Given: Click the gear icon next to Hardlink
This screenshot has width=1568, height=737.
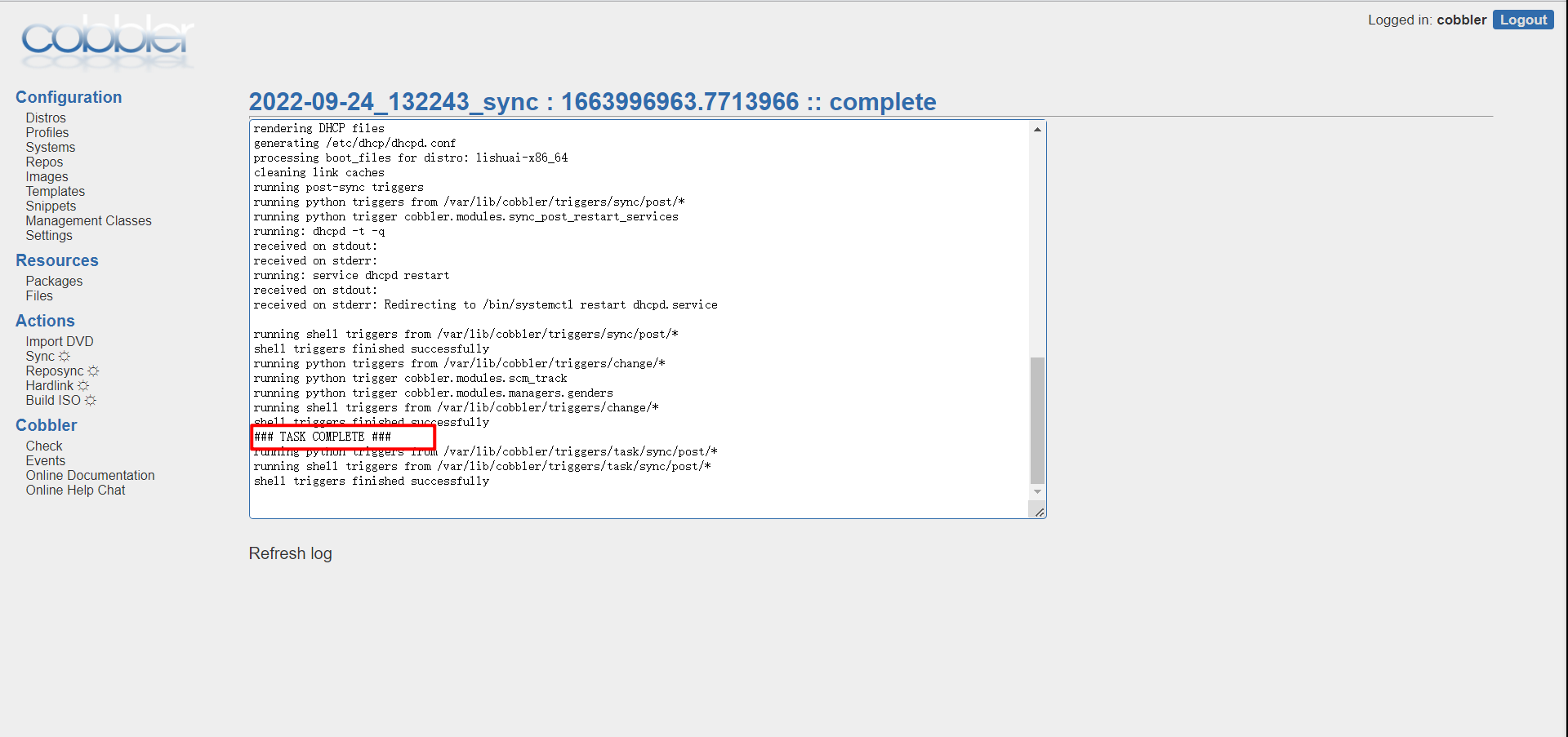Looking at the screenshot, I should point(83,386).
